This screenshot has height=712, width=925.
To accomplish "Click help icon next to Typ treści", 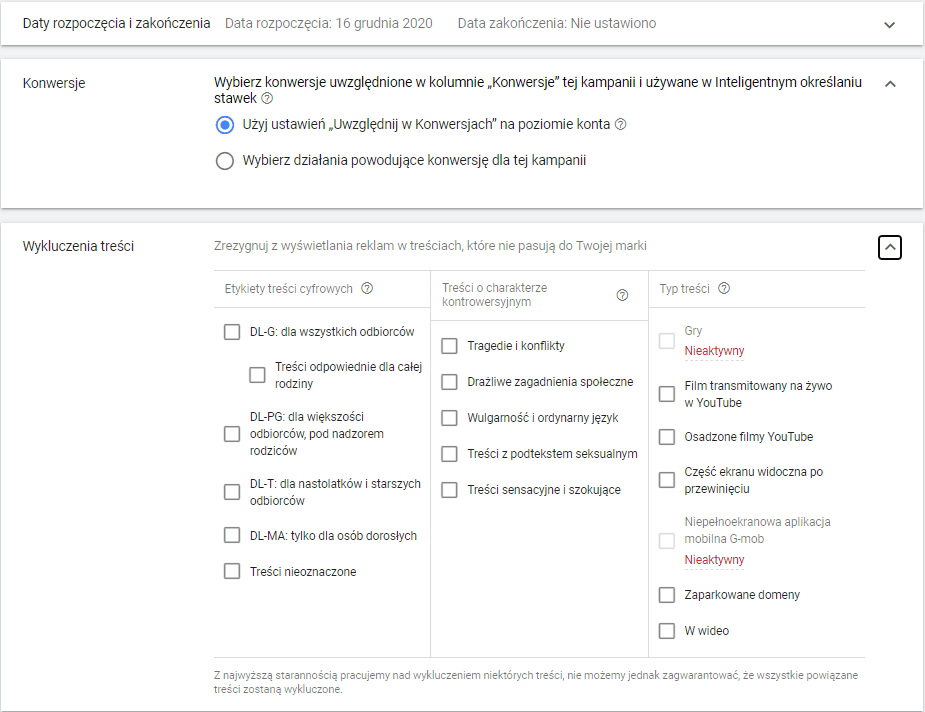I will click(724, 289).
